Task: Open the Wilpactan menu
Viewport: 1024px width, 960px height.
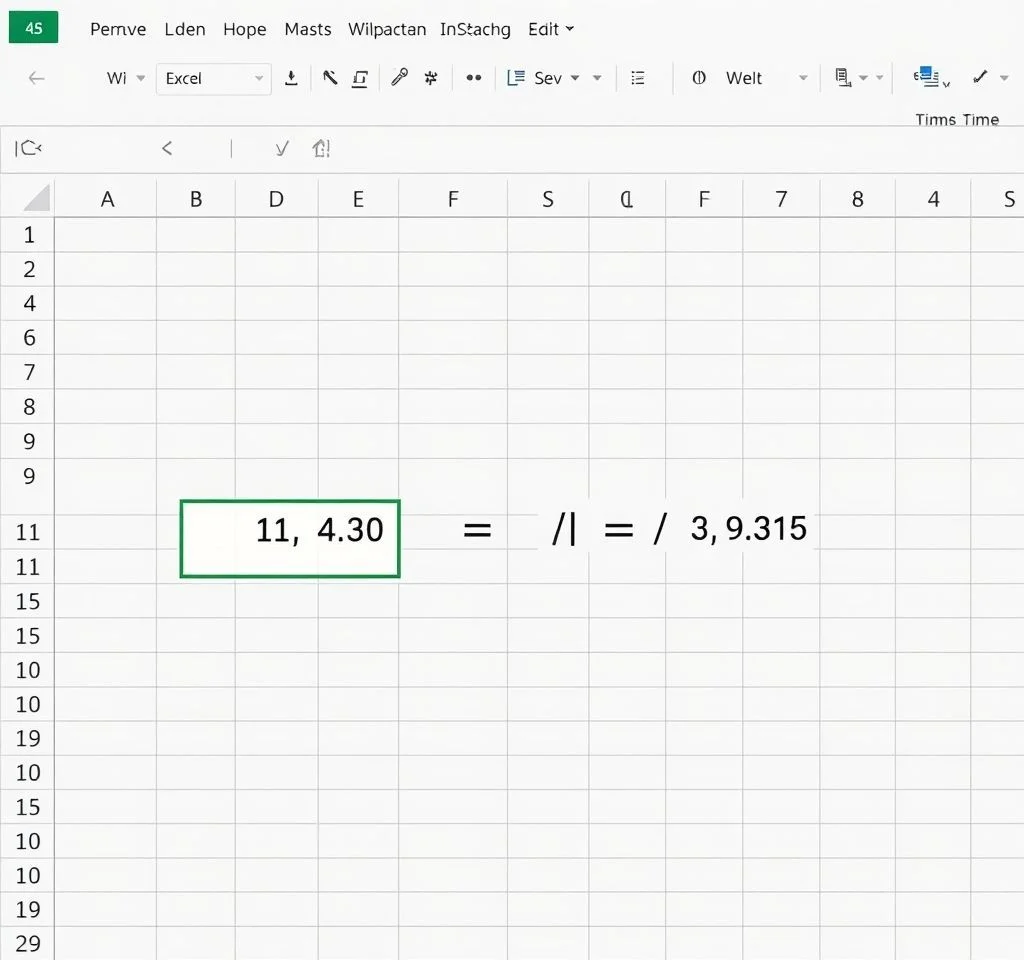Action: tap(386, 29)
